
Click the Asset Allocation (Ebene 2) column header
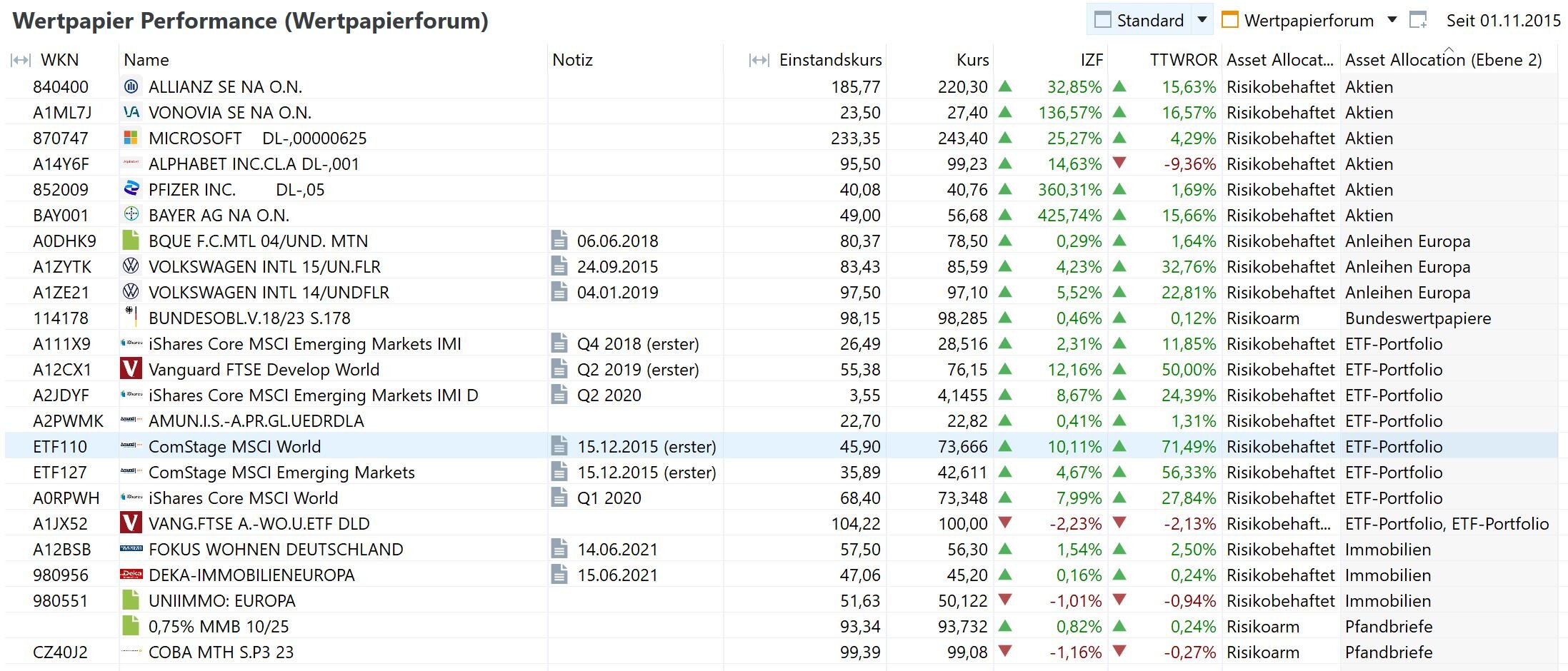pos(1443,60)
